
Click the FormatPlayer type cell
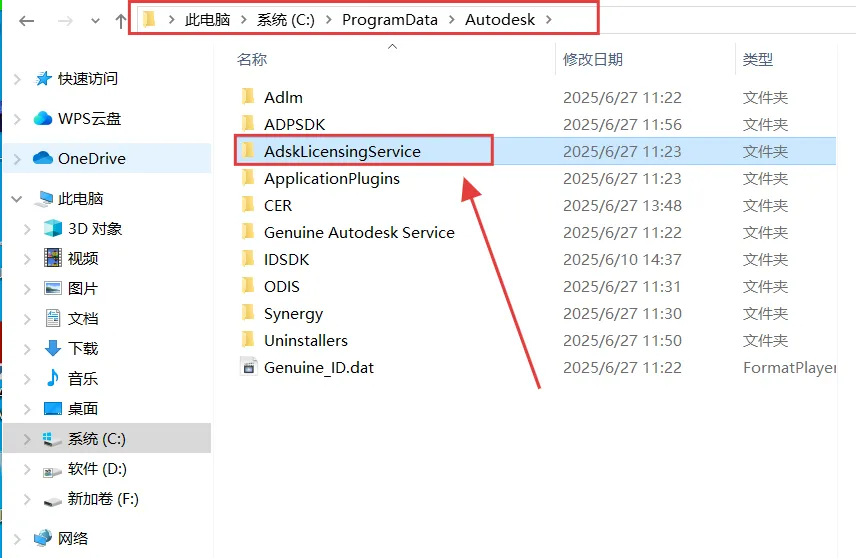pos(789,368)
